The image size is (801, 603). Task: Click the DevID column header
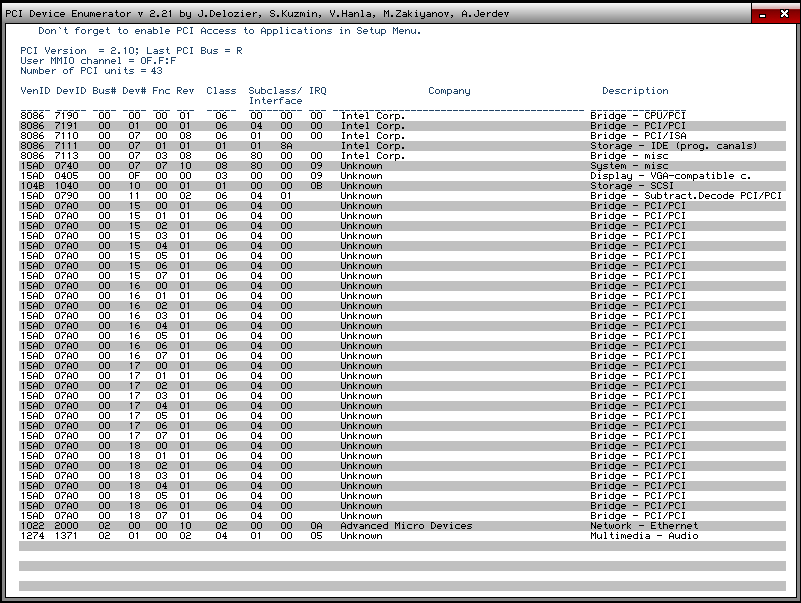pos(71,91)
